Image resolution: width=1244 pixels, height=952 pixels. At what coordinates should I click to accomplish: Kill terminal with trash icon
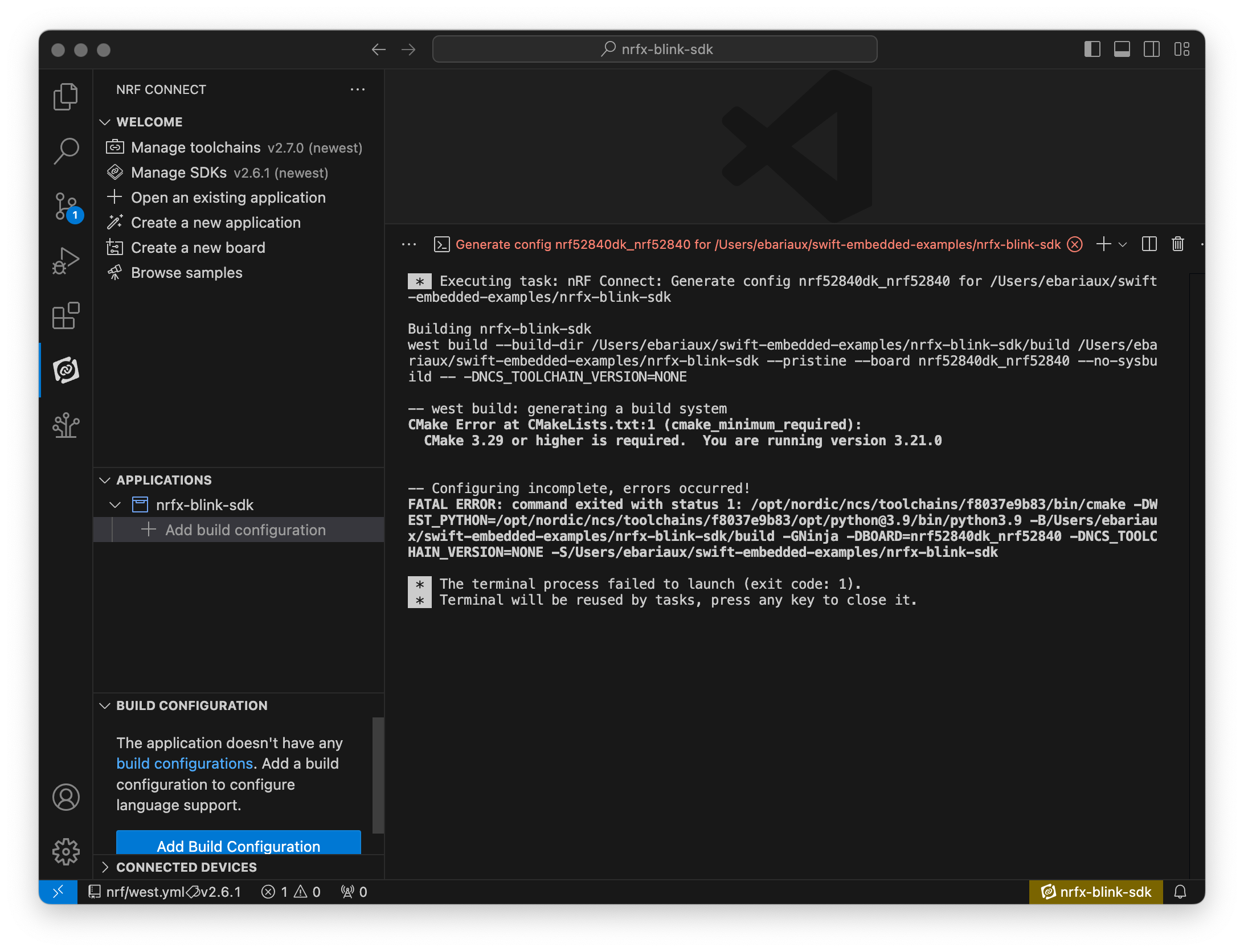[1178, 244]
